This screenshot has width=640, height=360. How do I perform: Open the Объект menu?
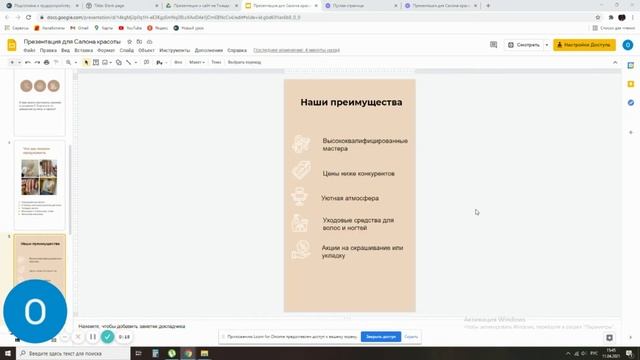pyautogui.click(x=146, y=50)
